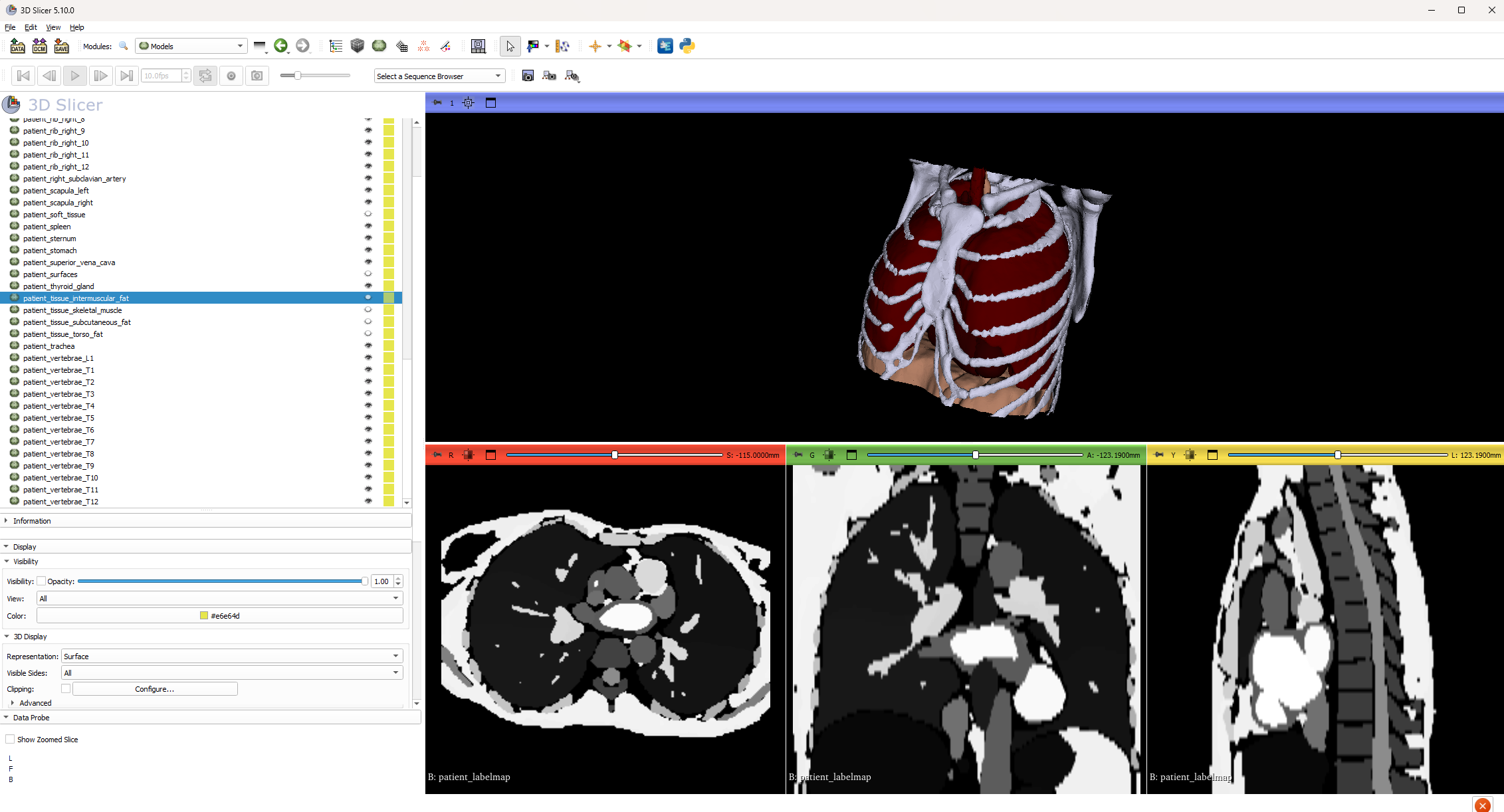Open the Segment Editor module icon
This screenshot has height=812, width=1504.
click(445, 46)
